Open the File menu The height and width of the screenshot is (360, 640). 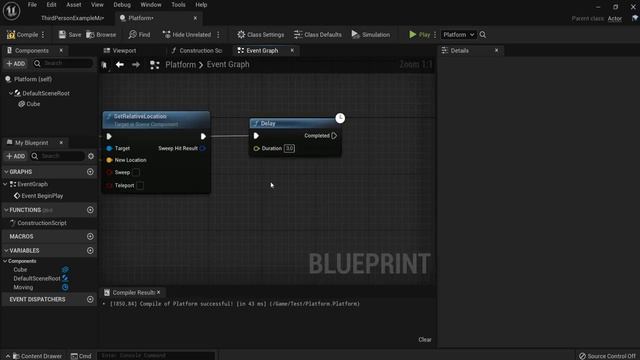pyautogui.click(x=32, y=5)
